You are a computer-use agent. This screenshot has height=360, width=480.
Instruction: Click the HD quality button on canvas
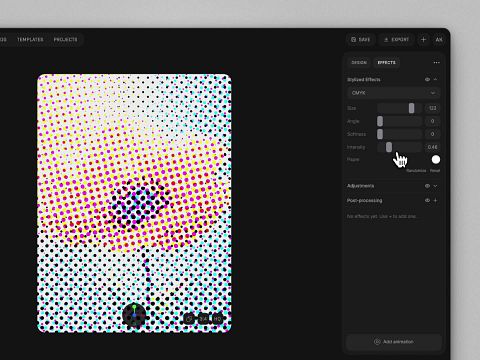point(217,319)
